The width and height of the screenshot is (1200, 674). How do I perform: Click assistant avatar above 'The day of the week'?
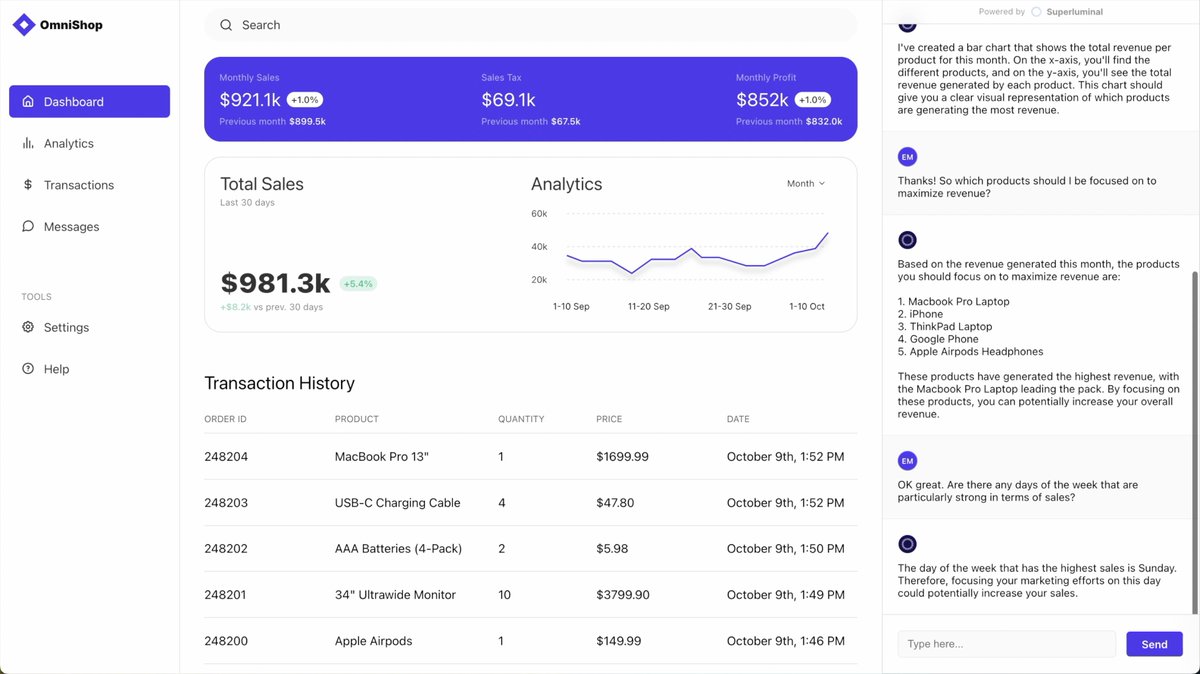pyautogui.click(x=907, y=544)
